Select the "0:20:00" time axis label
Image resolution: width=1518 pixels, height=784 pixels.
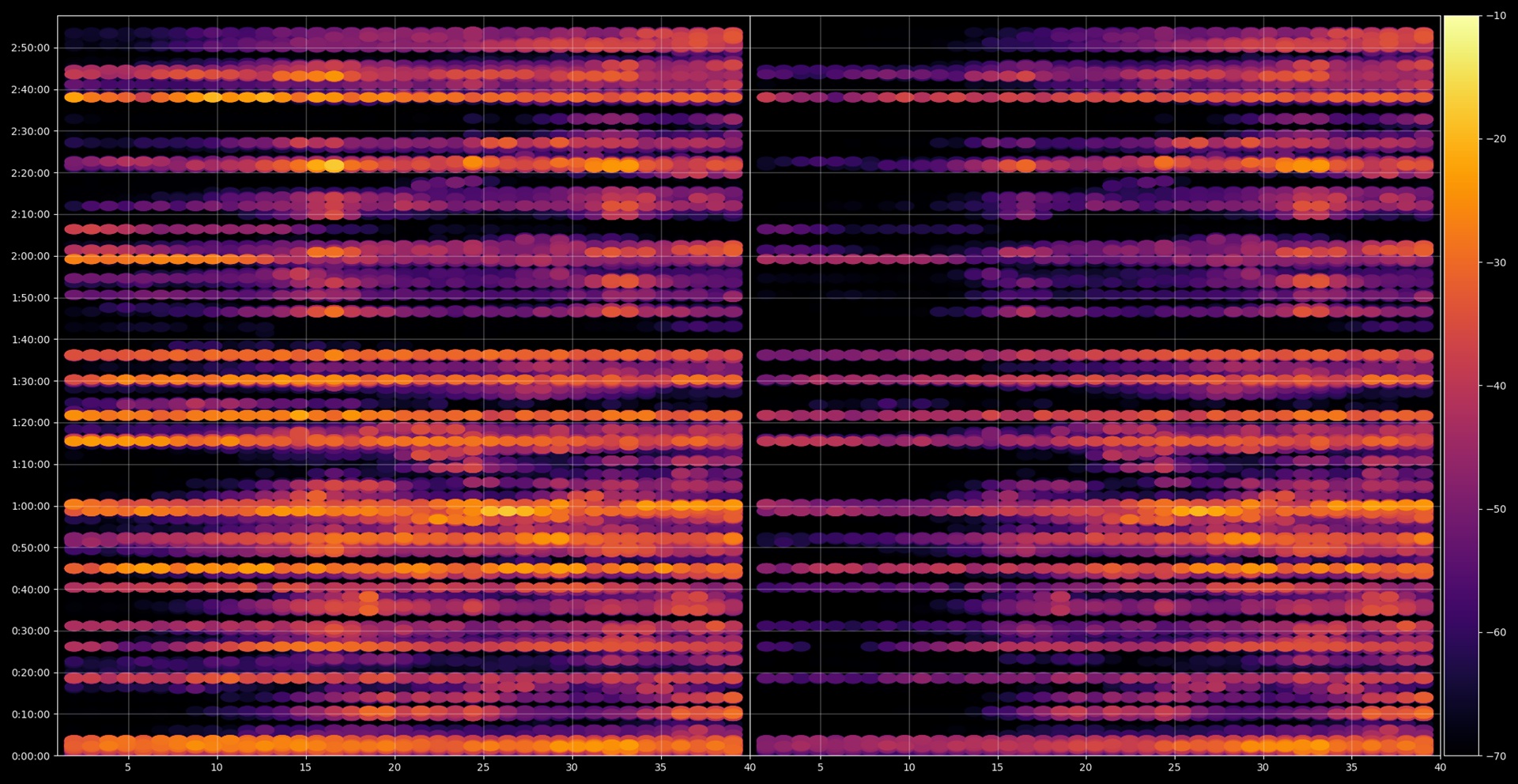pos(30,673)
